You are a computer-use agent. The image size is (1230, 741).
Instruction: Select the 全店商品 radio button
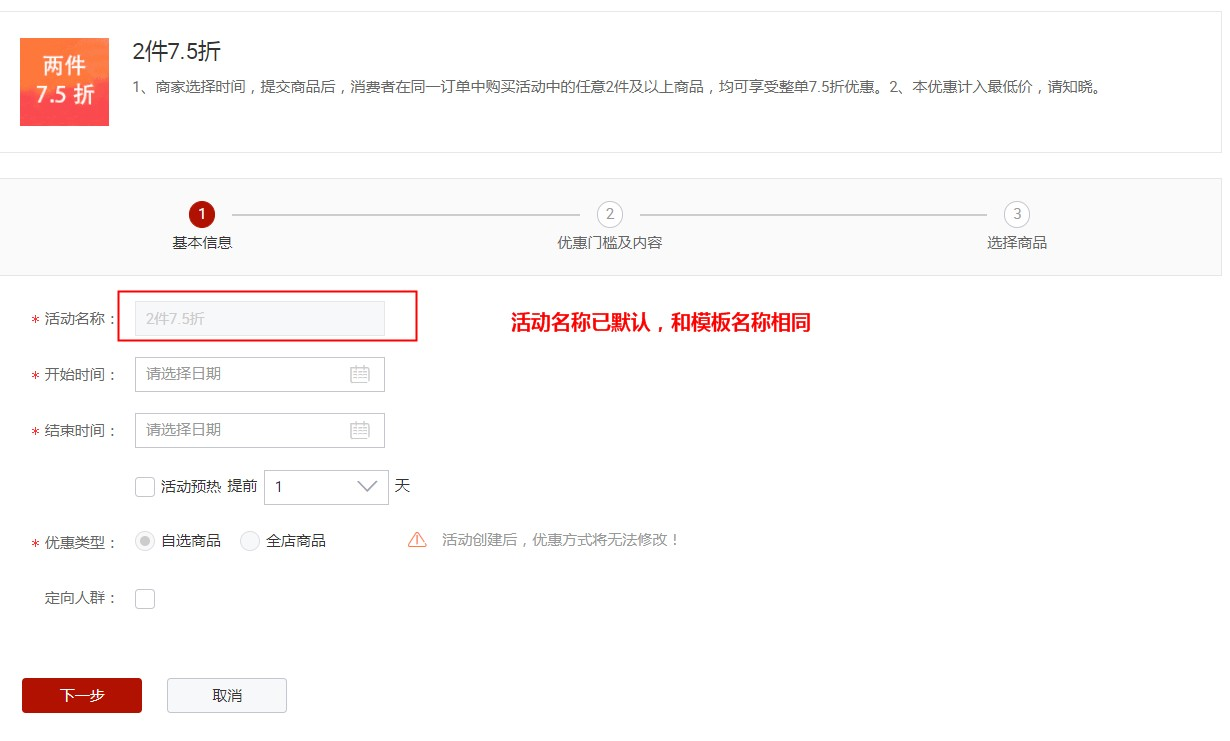point(249,540)
